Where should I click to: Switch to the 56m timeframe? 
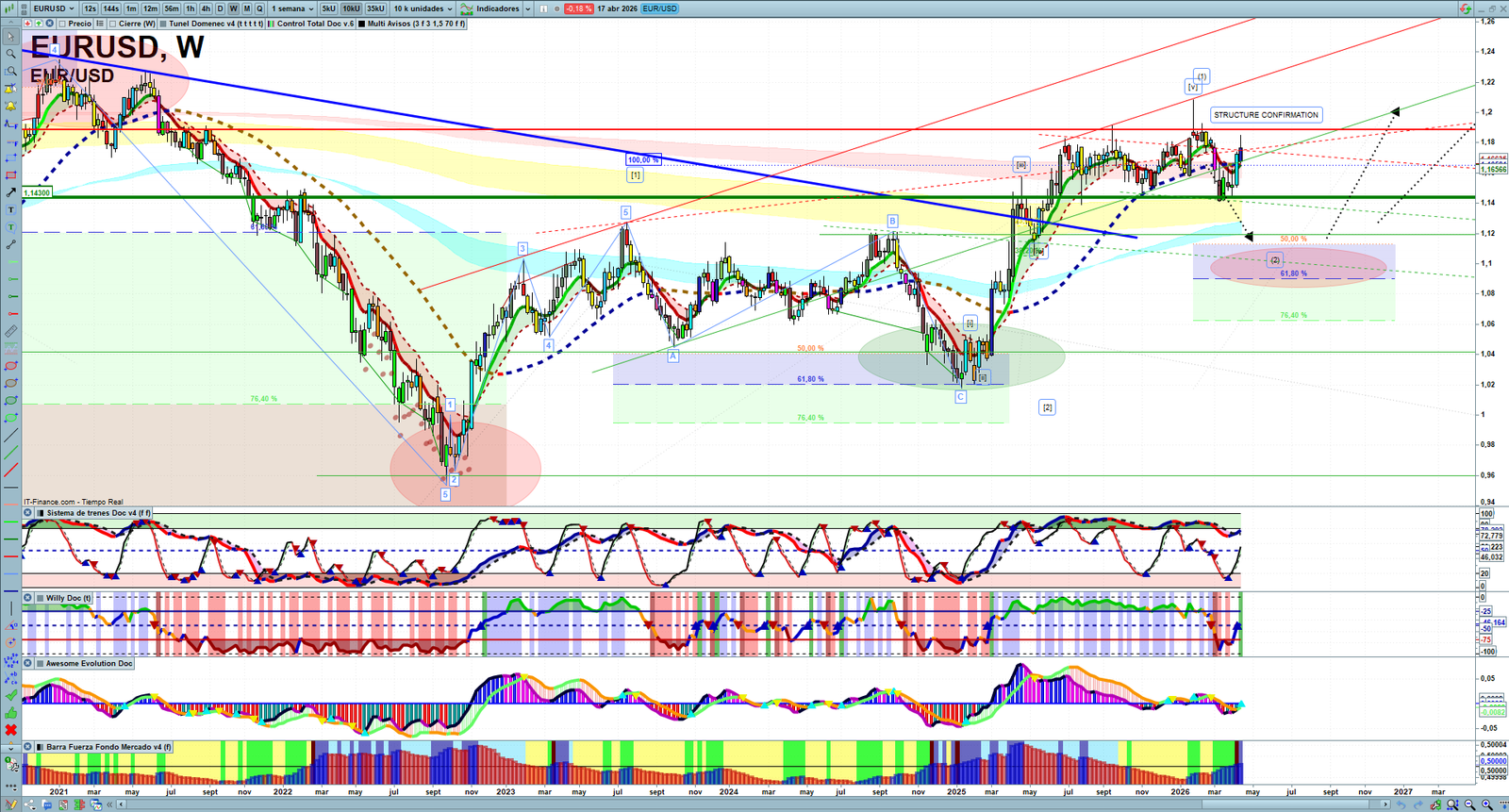(172, 8)
